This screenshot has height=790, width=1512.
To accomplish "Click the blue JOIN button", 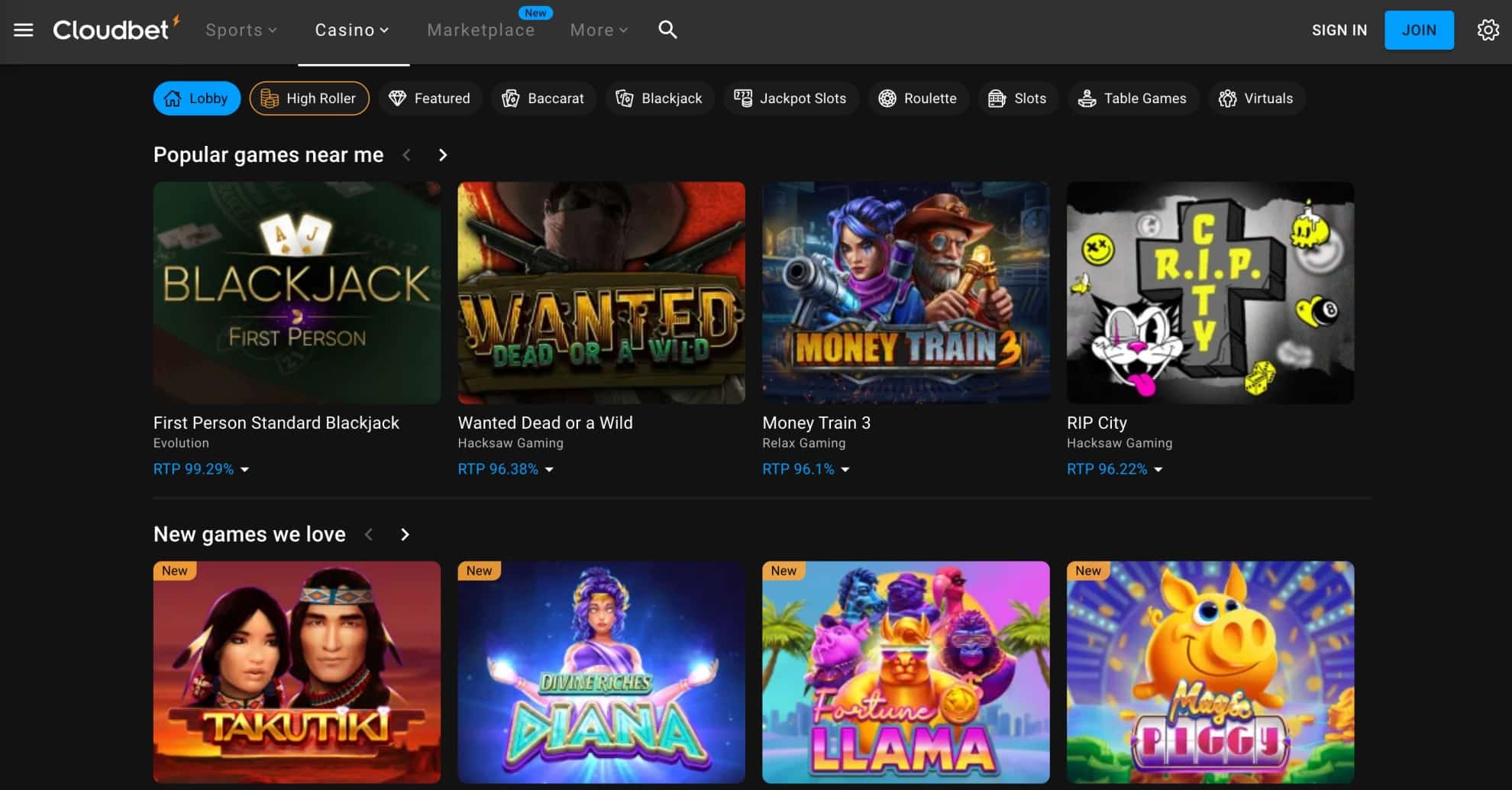I will point(1419,30).
